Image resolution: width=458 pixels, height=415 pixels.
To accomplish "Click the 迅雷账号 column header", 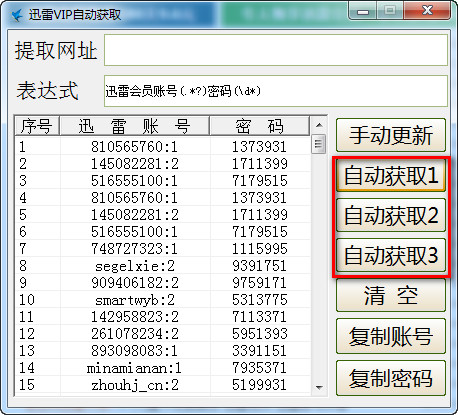I will click(135, 126).
